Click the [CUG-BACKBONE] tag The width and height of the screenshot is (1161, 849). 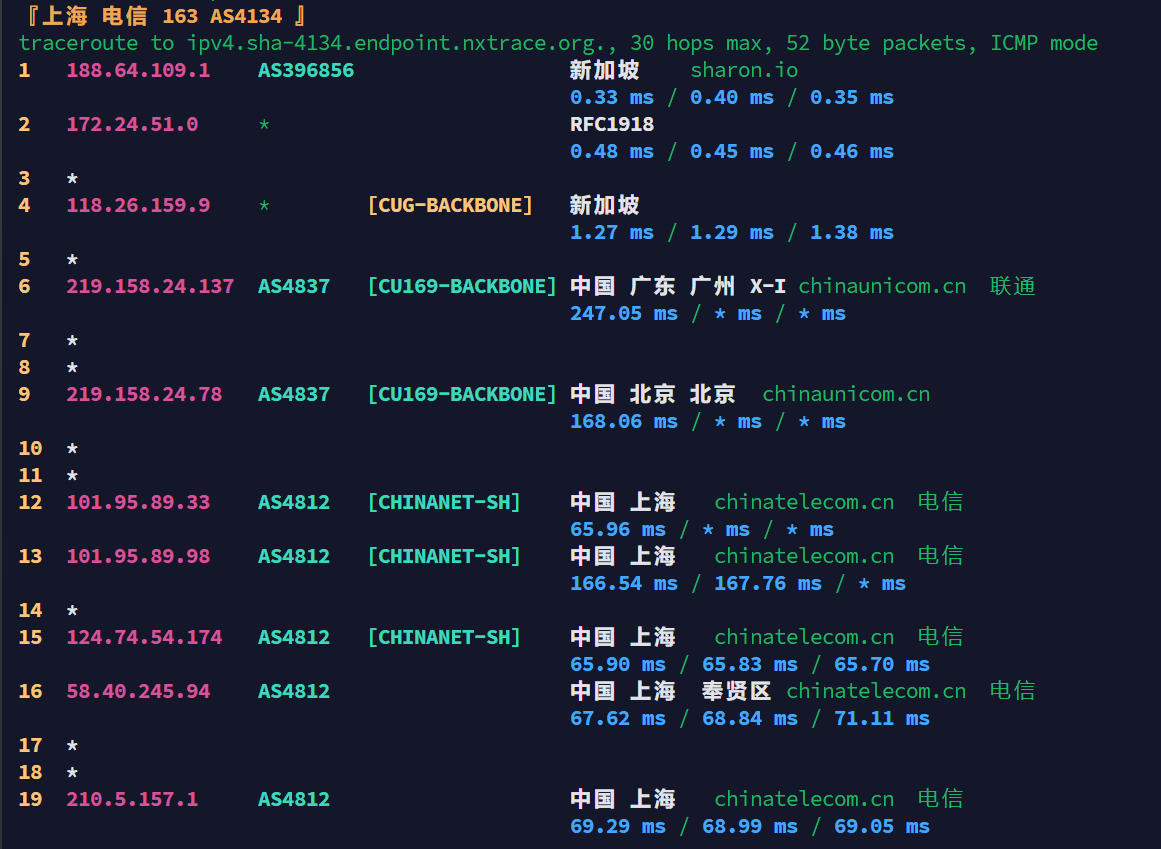[450, 205]
